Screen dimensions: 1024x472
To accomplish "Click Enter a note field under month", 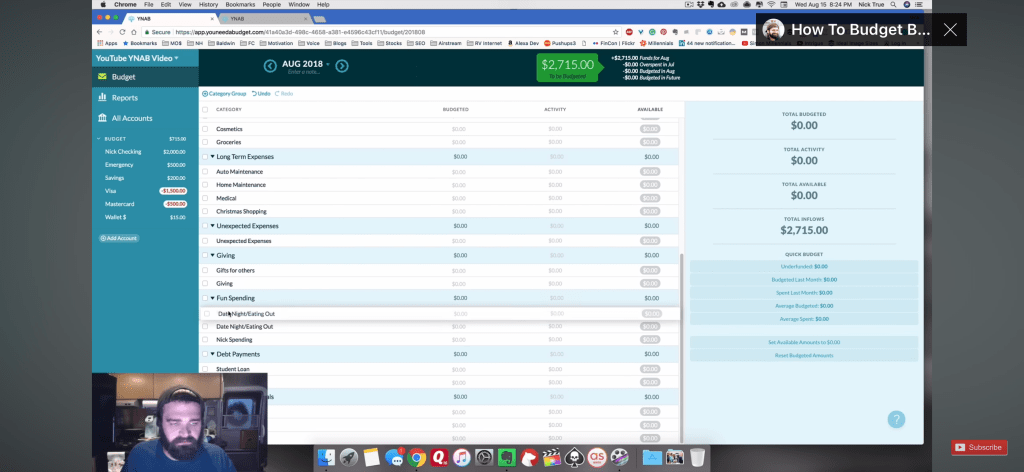I will 303,72.
